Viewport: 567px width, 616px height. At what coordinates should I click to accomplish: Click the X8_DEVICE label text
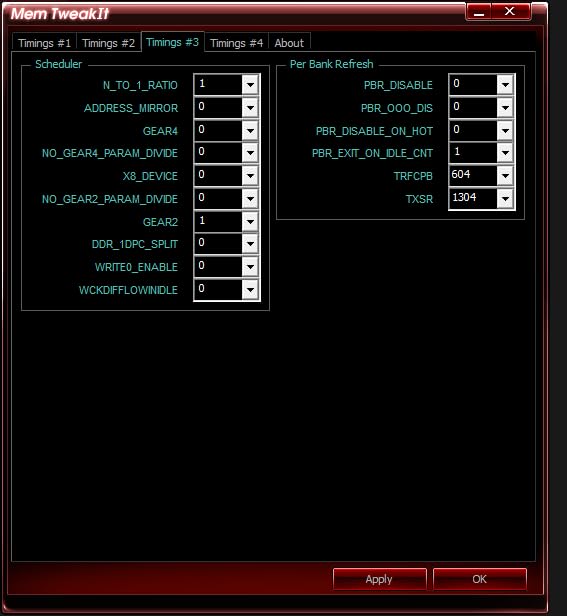click(150, 176)
